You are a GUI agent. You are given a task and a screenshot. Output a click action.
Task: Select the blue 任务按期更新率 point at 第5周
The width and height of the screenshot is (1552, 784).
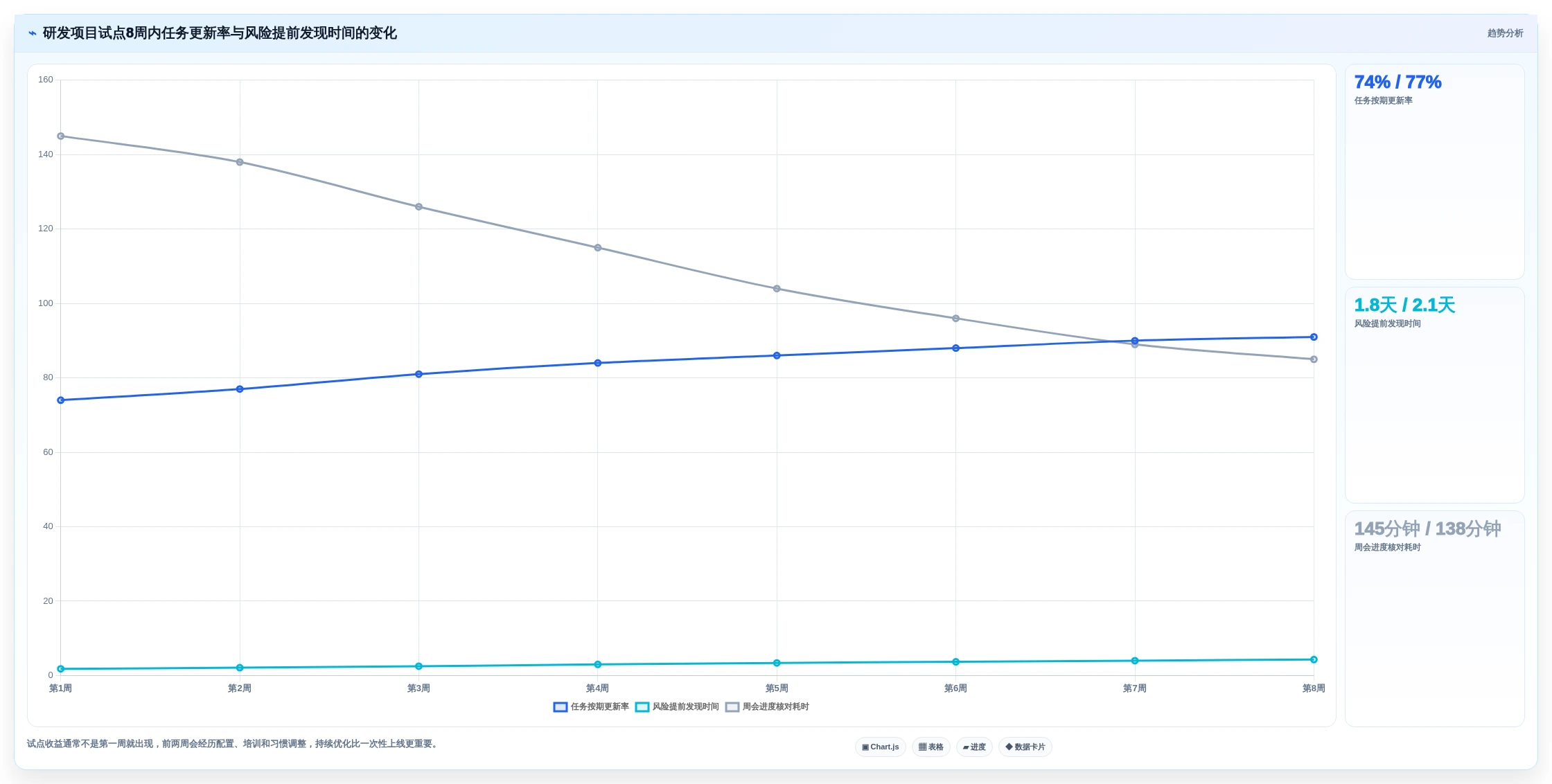pos(777,356)
